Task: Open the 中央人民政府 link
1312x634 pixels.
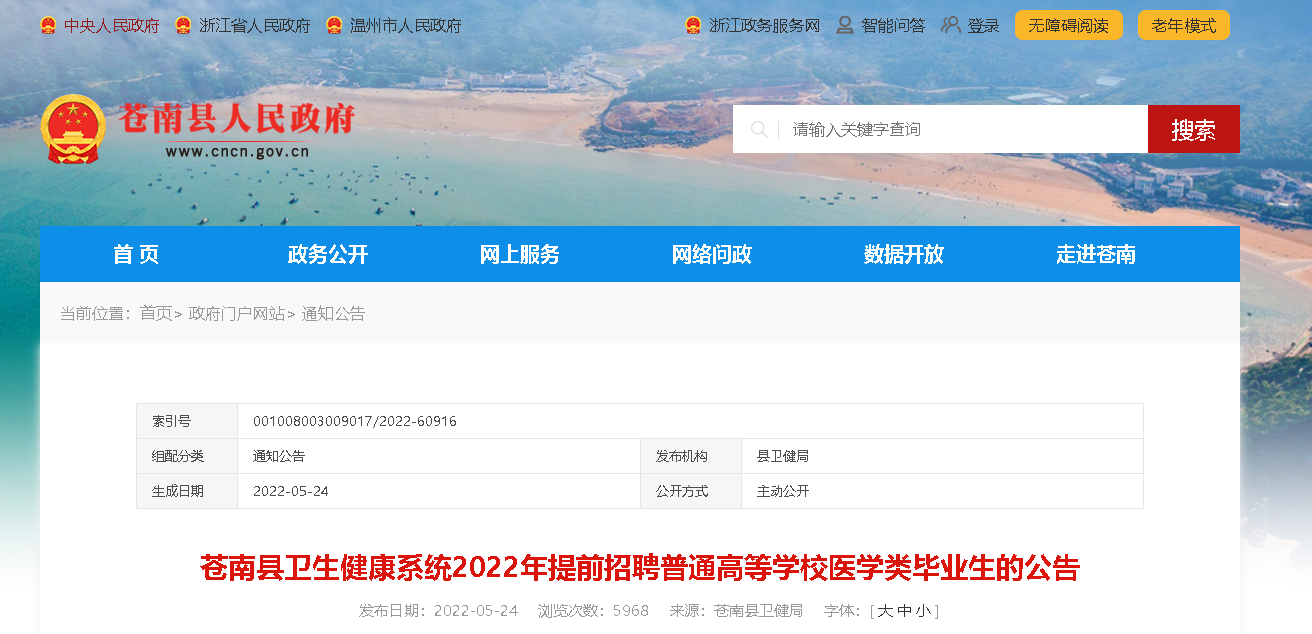Action: [111, 26]
